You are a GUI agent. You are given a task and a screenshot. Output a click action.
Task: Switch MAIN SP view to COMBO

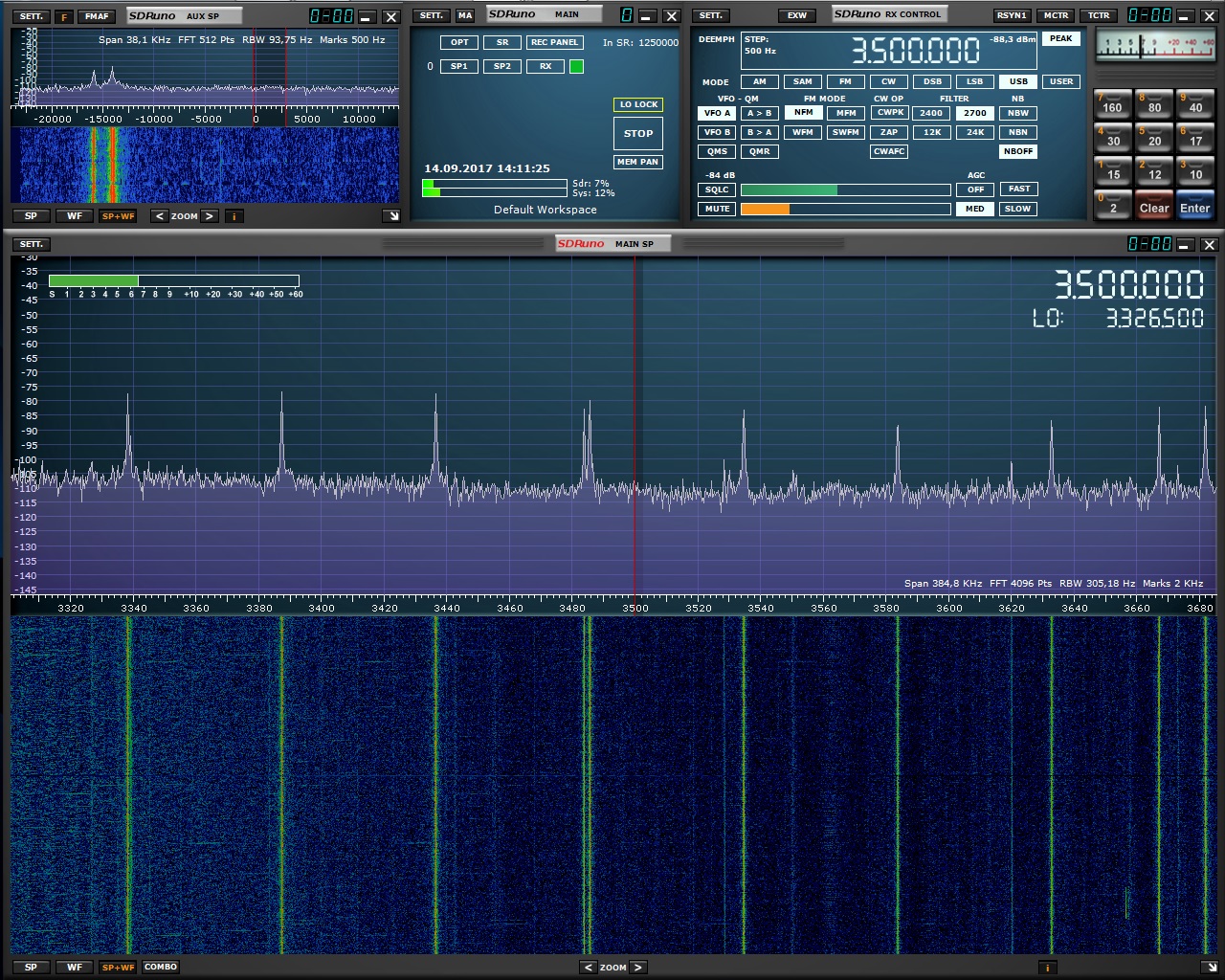tap(161, 967)
